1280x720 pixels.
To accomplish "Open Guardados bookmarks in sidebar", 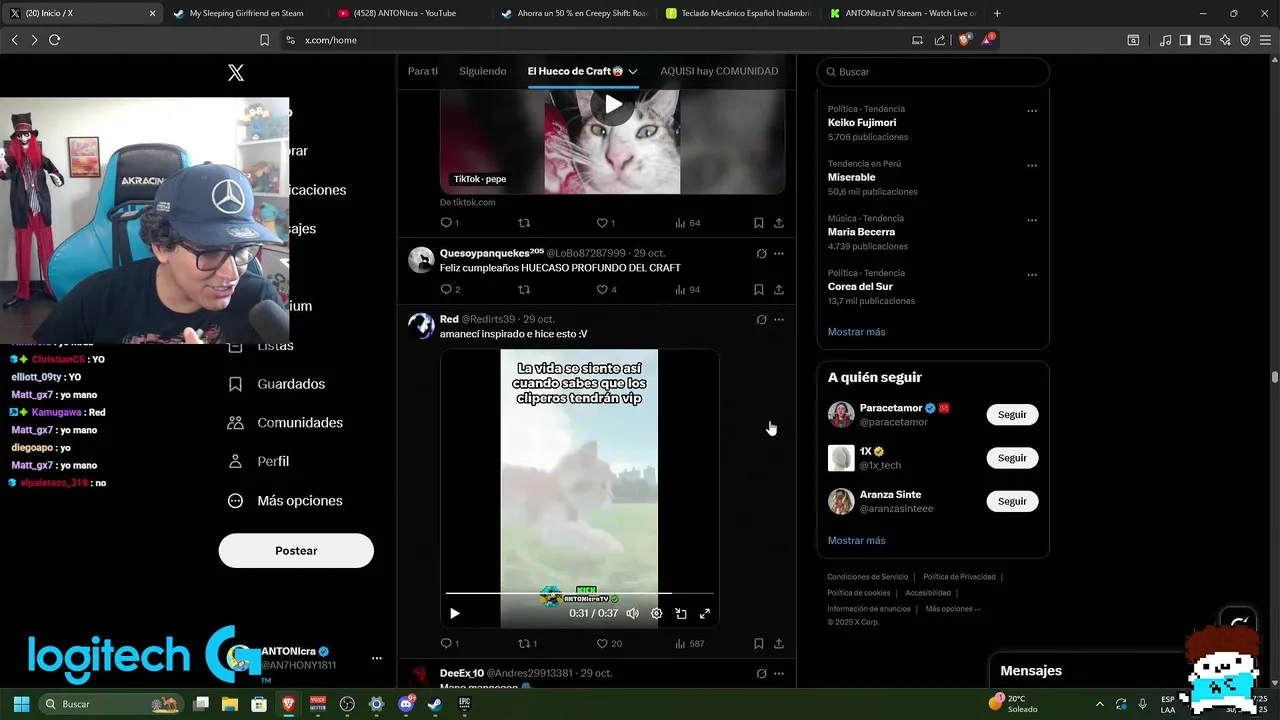I will point(277,384).
